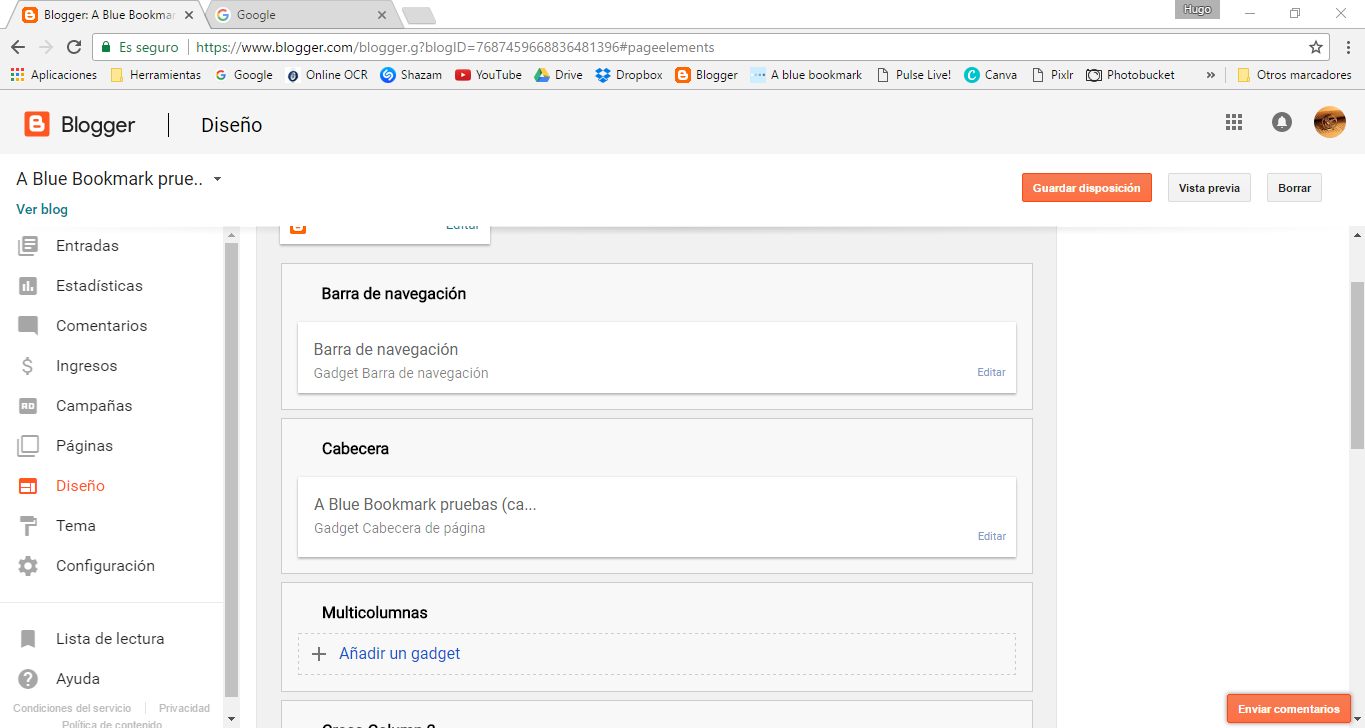Open Páginas in sidebar menu
The height and width of the screenshot is (728, 1365).
click(x=84, y=446)
